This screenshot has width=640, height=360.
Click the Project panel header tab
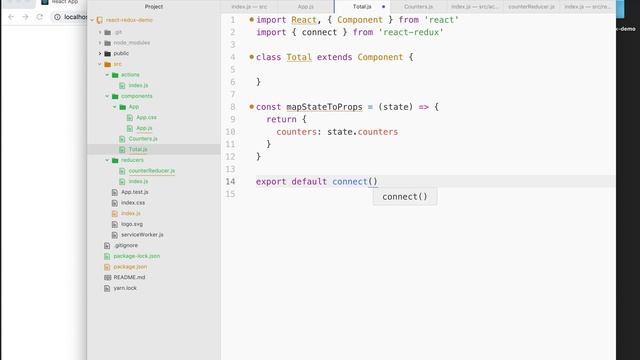[154, 7]
